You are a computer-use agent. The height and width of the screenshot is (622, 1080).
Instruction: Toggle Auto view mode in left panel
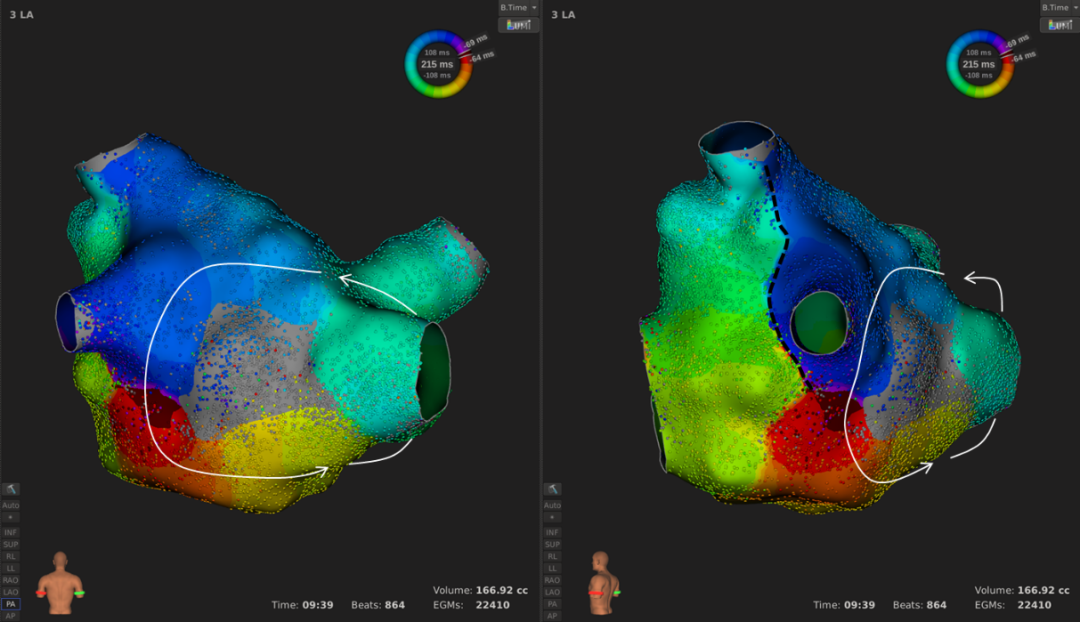11,505
